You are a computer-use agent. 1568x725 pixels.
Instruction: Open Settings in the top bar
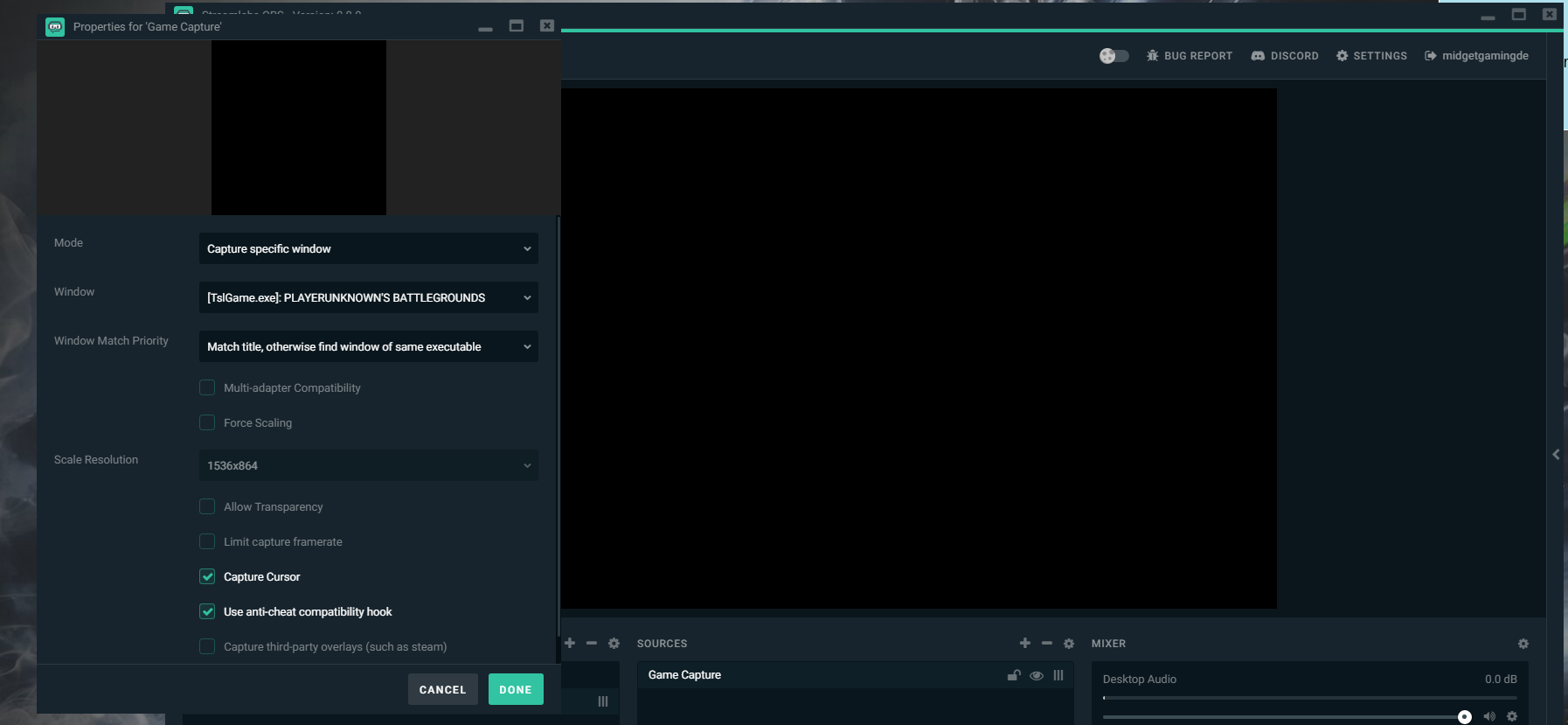(1371, 56)
